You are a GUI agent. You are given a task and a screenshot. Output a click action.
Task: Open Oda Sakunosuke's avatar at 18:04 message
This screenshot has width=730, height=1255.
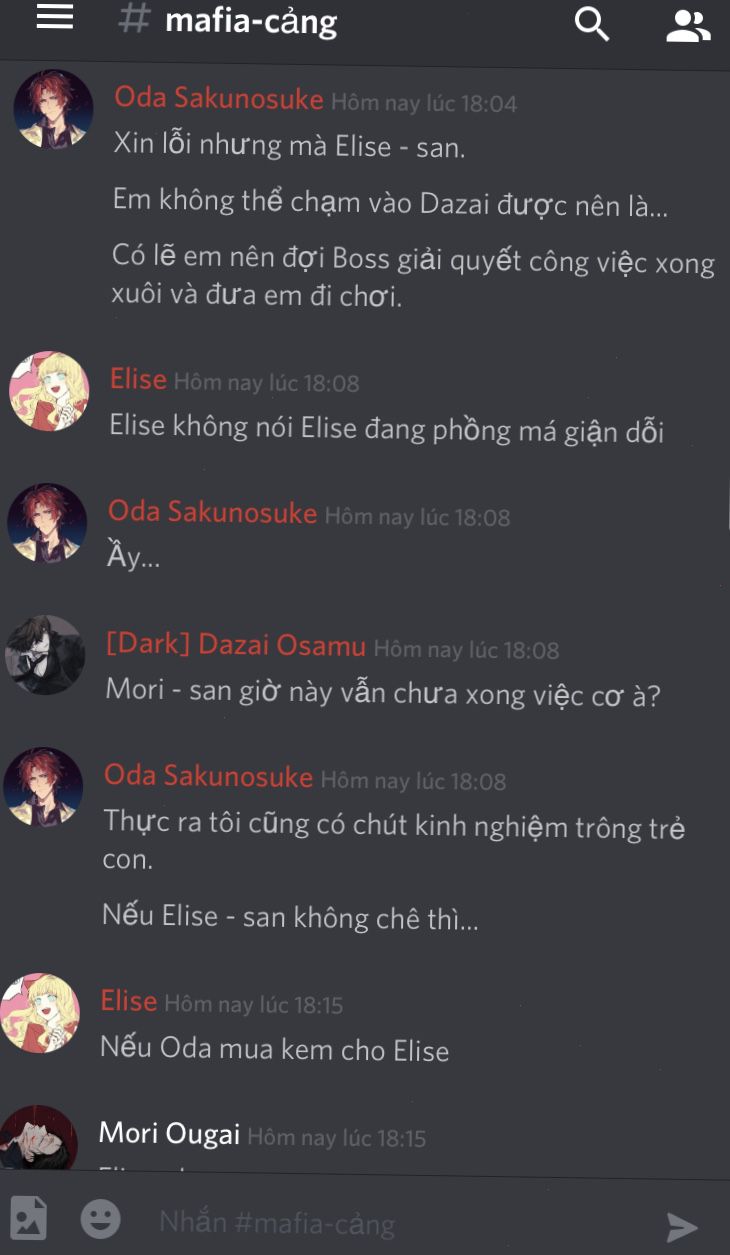click(53, 109)
